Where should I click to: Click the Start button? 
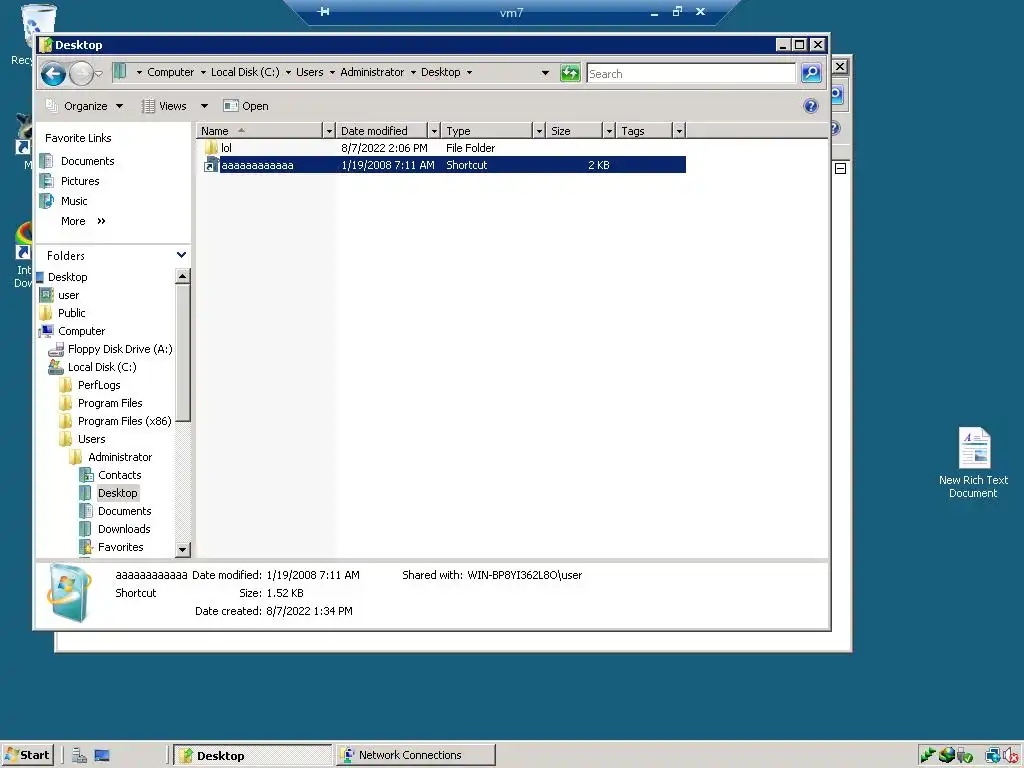click(x=27, y=755)
